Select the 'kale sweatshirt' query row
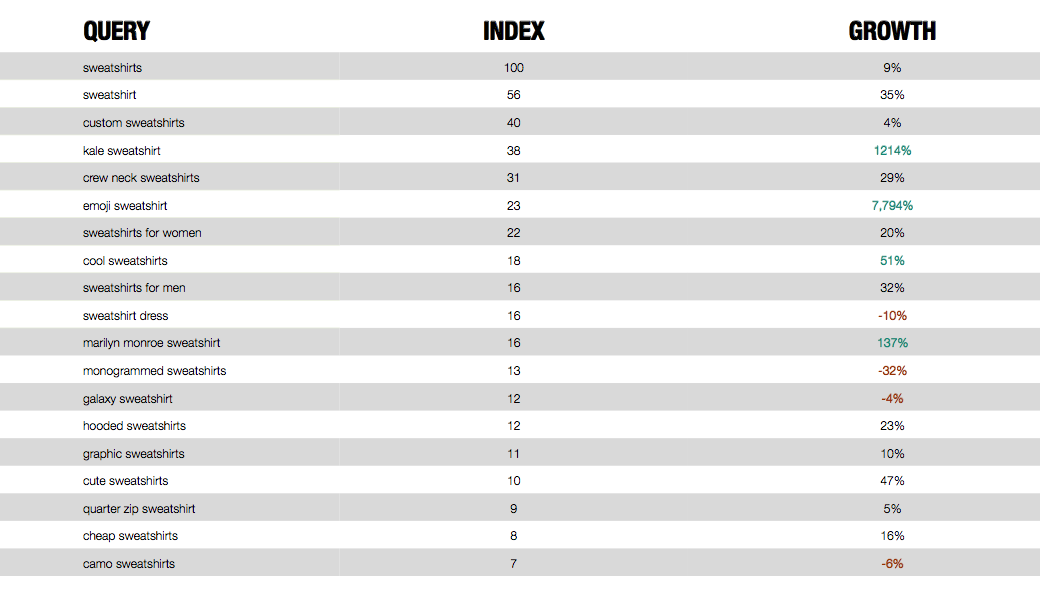Screen dimensions: 1040x602 (x=520, y=150)
